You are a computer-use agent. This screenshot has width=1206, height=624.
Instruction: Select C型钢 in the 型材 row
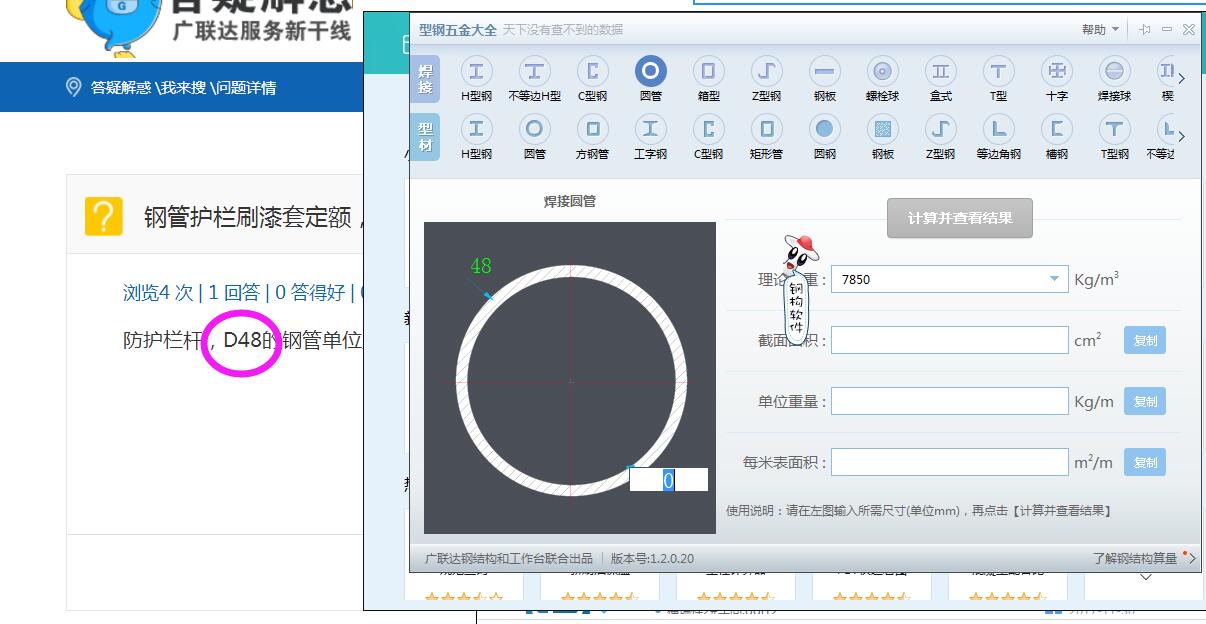(709, 137)
